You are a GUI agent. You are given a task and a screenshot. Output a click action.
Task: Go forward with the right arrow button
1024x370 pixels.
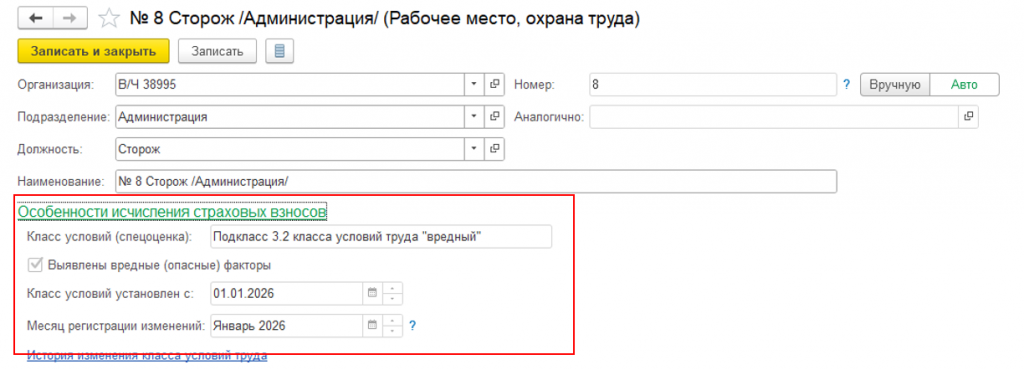[x=71, y=19]
